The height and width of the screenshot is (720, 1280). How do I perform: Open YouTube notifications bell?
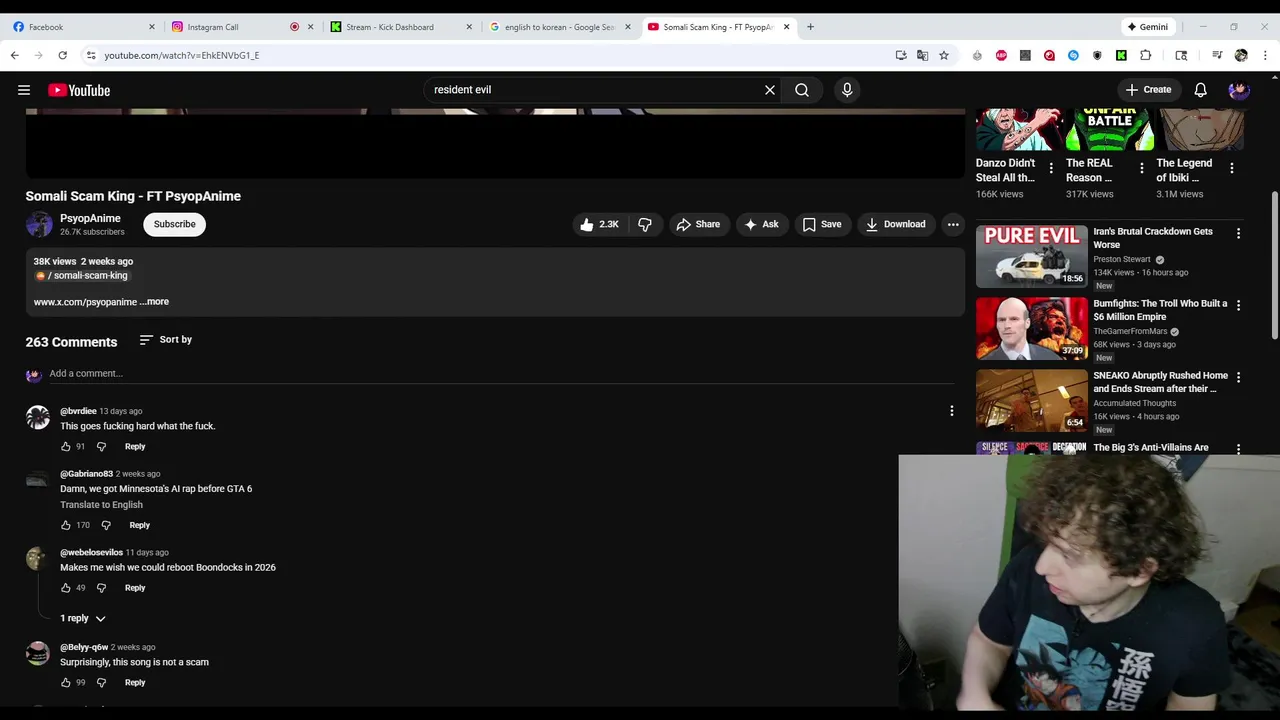[x=1200, y=90]
